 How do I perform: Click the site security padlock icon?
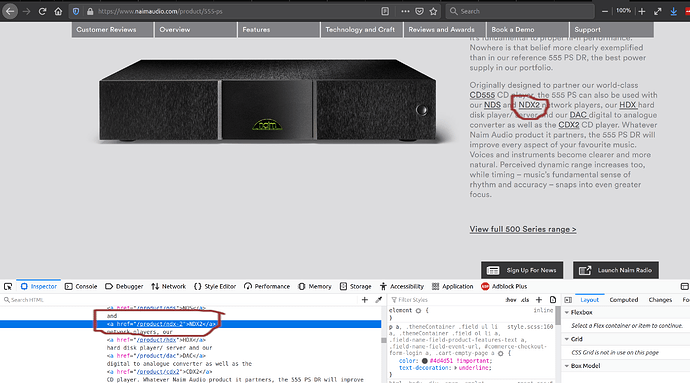click(90, 11)
